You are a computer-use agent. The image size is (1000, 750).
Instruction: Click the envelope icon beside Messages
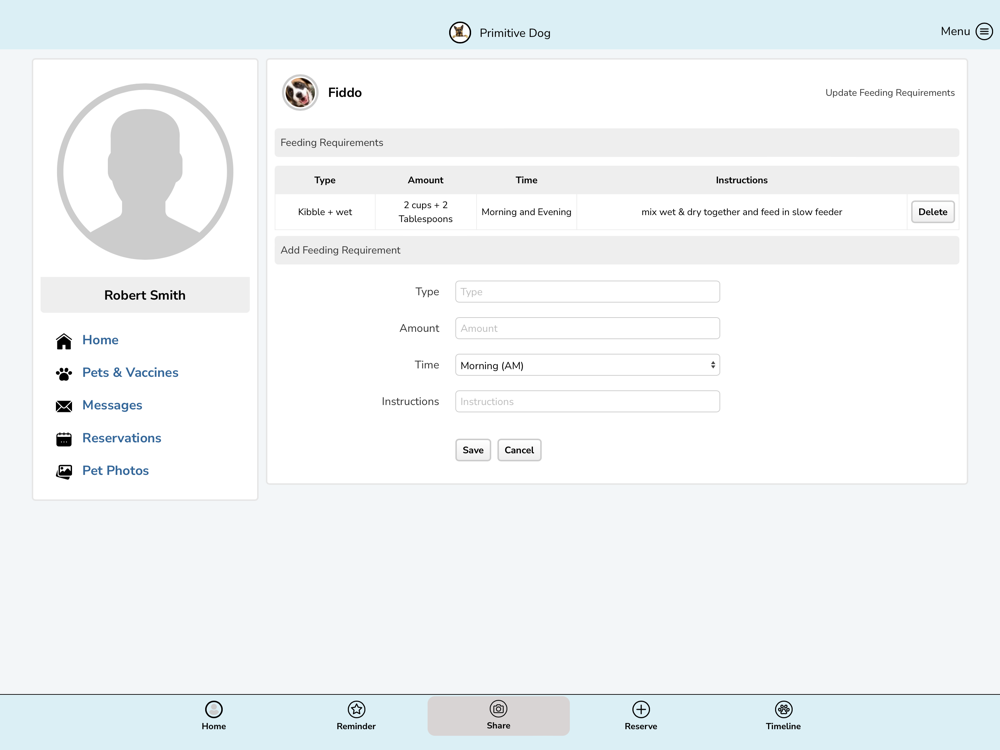coord(64,406)
